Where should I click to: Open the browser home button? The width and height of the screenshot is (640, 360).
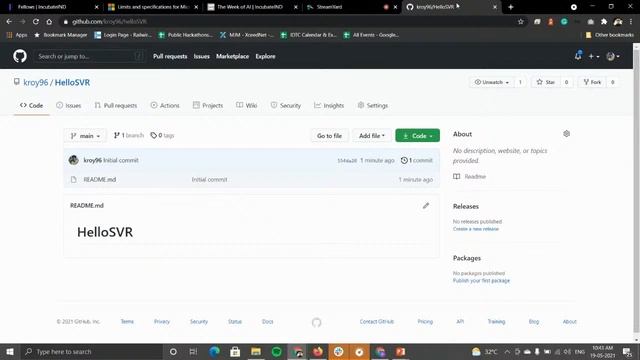coord(49,22)
